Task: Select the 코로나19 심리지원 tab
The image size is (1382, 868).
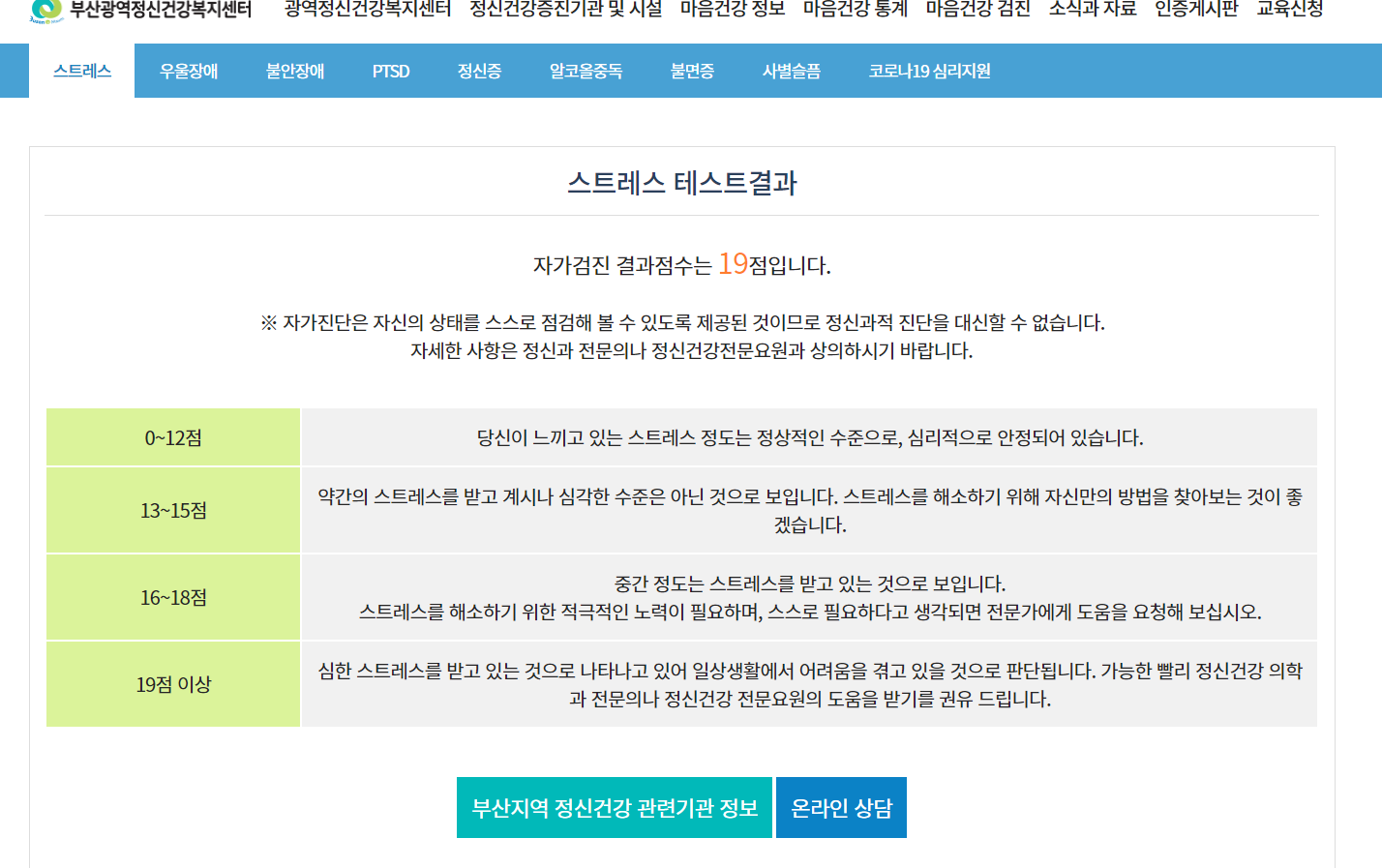Action: pos(929,71)
